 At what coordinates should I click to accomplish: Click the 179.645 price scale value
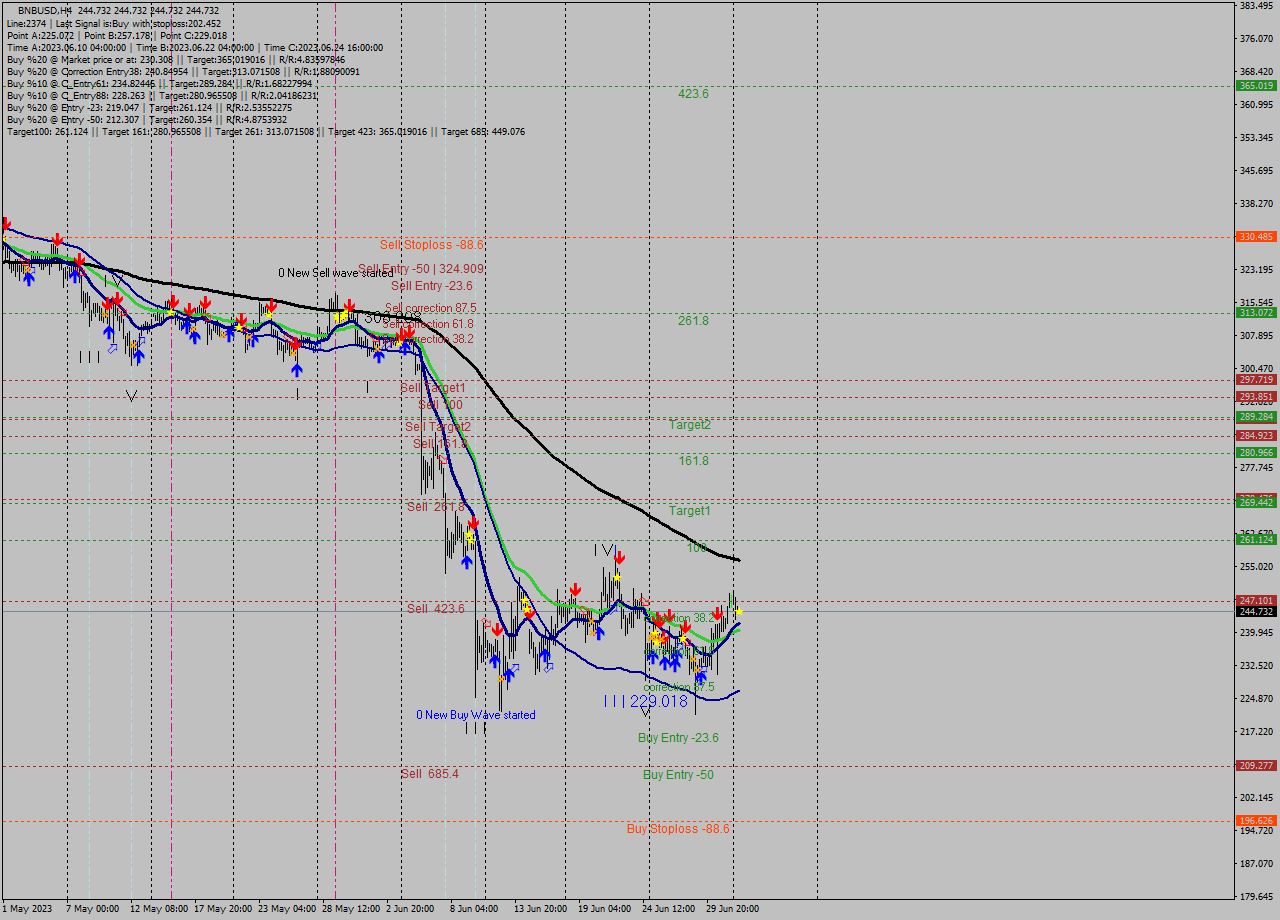1256,896
